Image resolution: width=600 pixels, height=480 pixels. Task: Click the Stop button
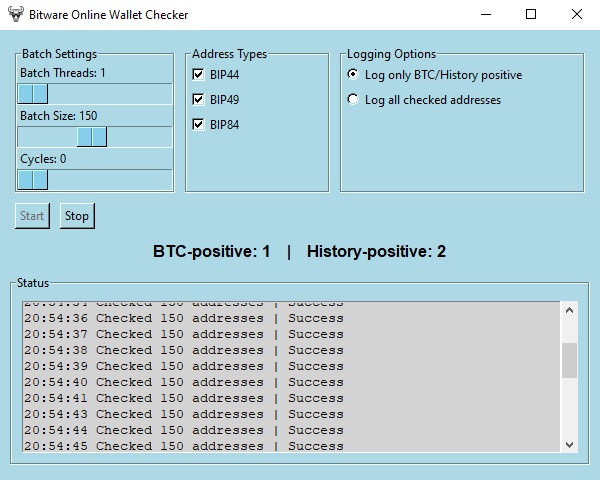77,216
